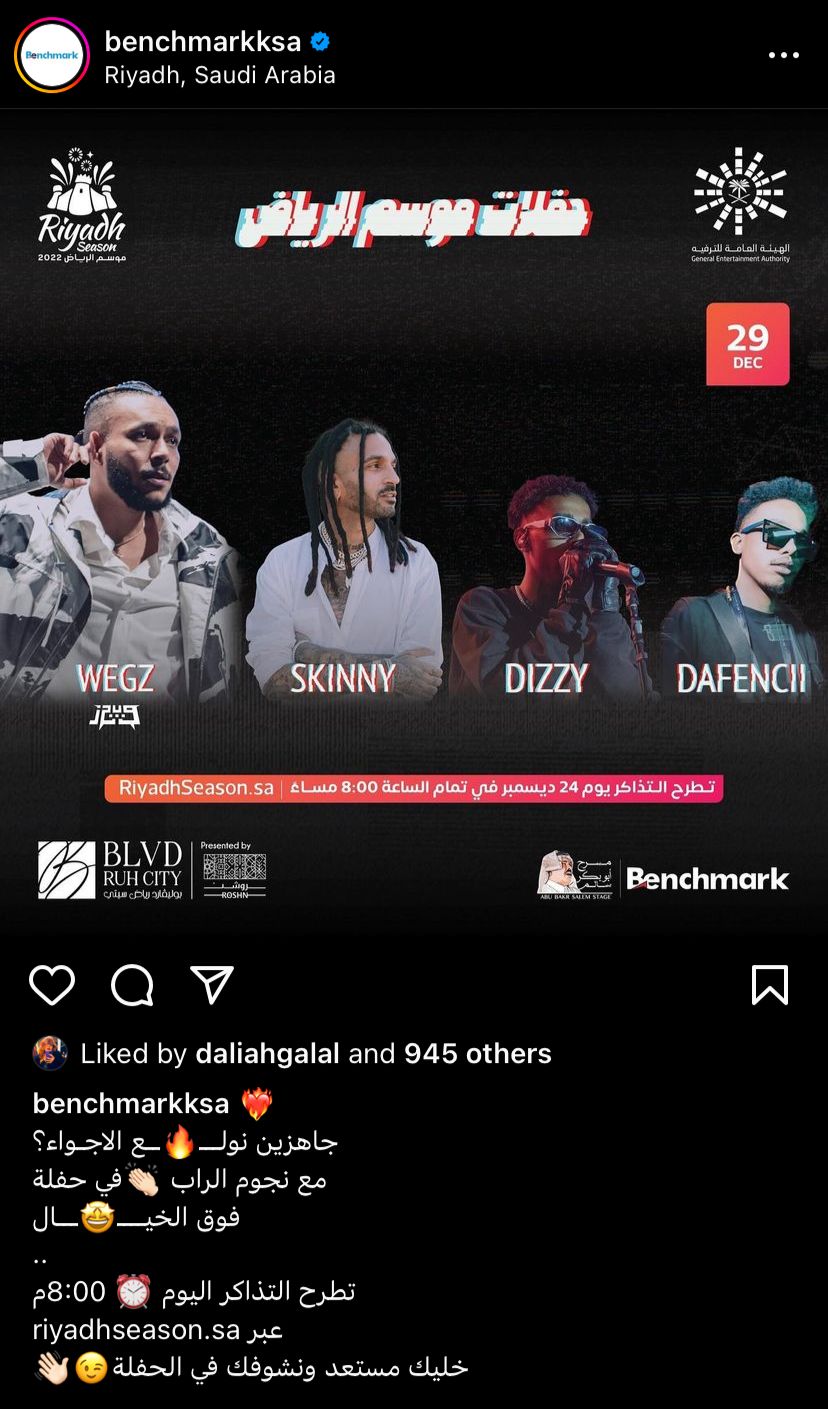View the list of 945 others who liked
This screenshot has width=828, height=1409.
478,1053
